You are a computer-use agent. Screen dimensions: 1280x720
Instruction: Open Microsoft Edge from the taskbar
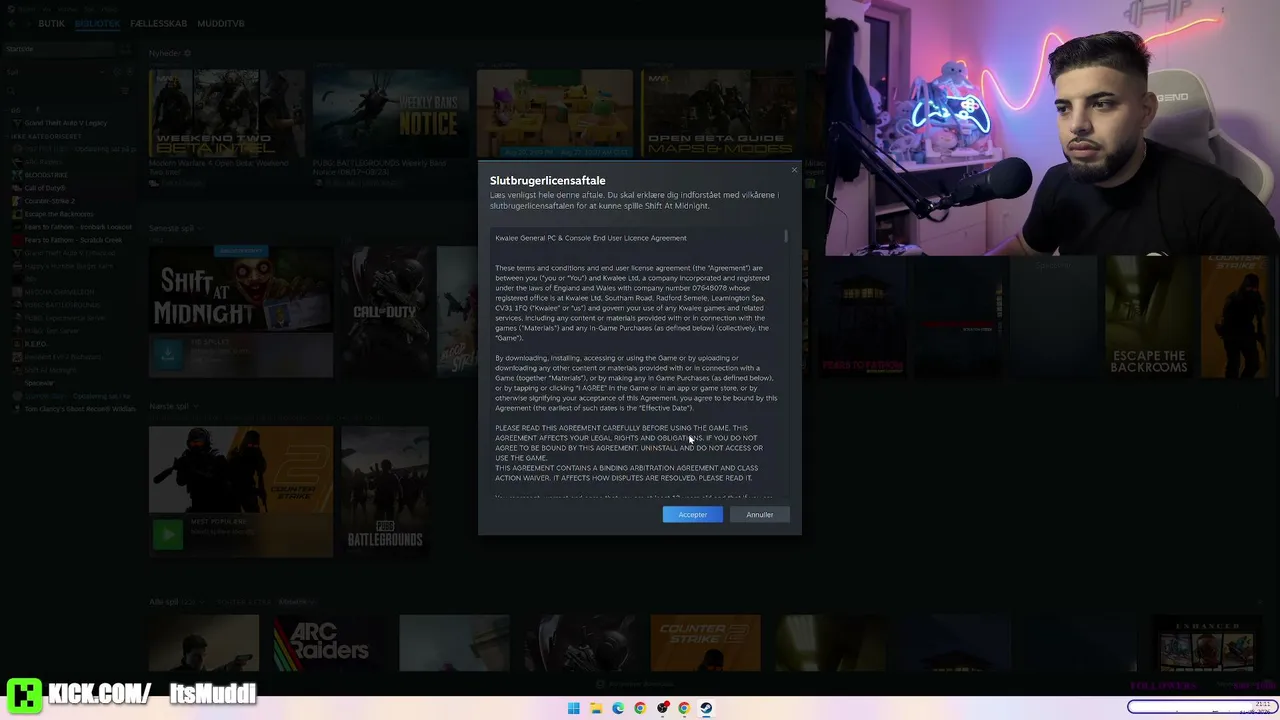point(618,708)
